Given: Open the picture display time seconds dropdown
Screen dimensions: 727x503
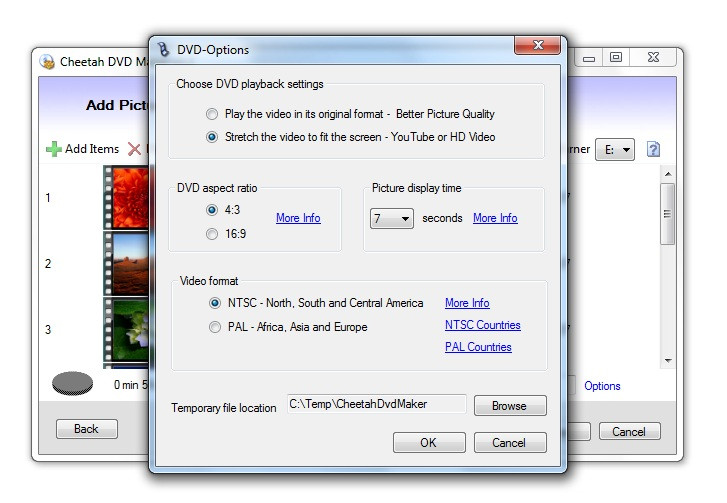Looking at the screenshot, I should pos(392,218).
